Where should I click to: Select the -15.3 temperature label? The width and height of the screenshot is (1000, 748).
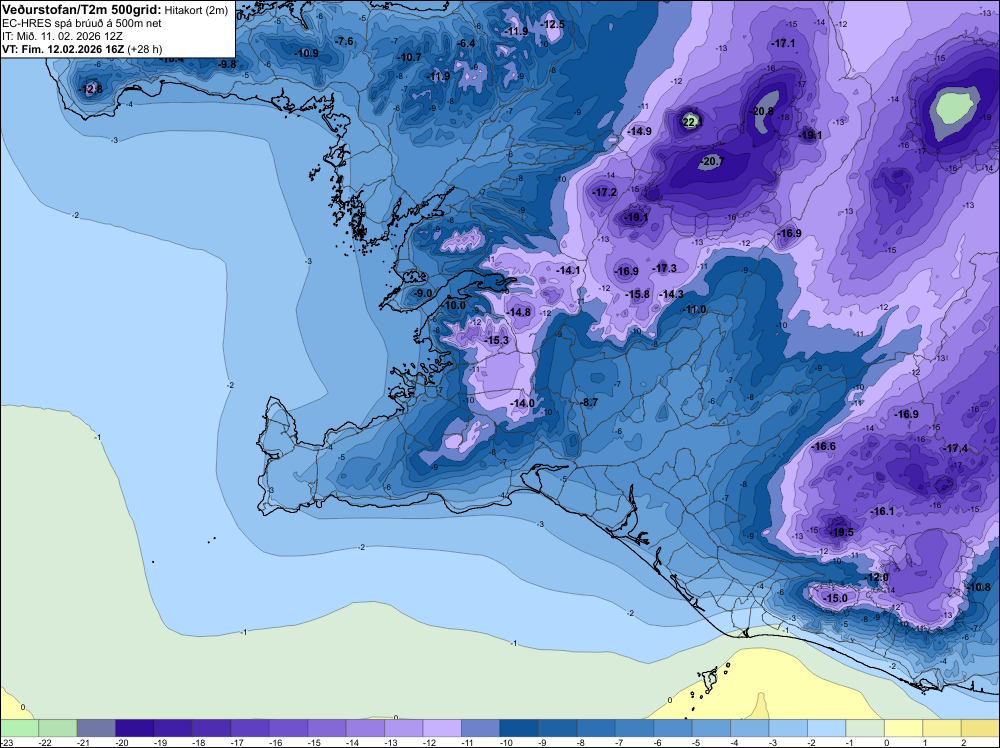click(x=496, y=341)
